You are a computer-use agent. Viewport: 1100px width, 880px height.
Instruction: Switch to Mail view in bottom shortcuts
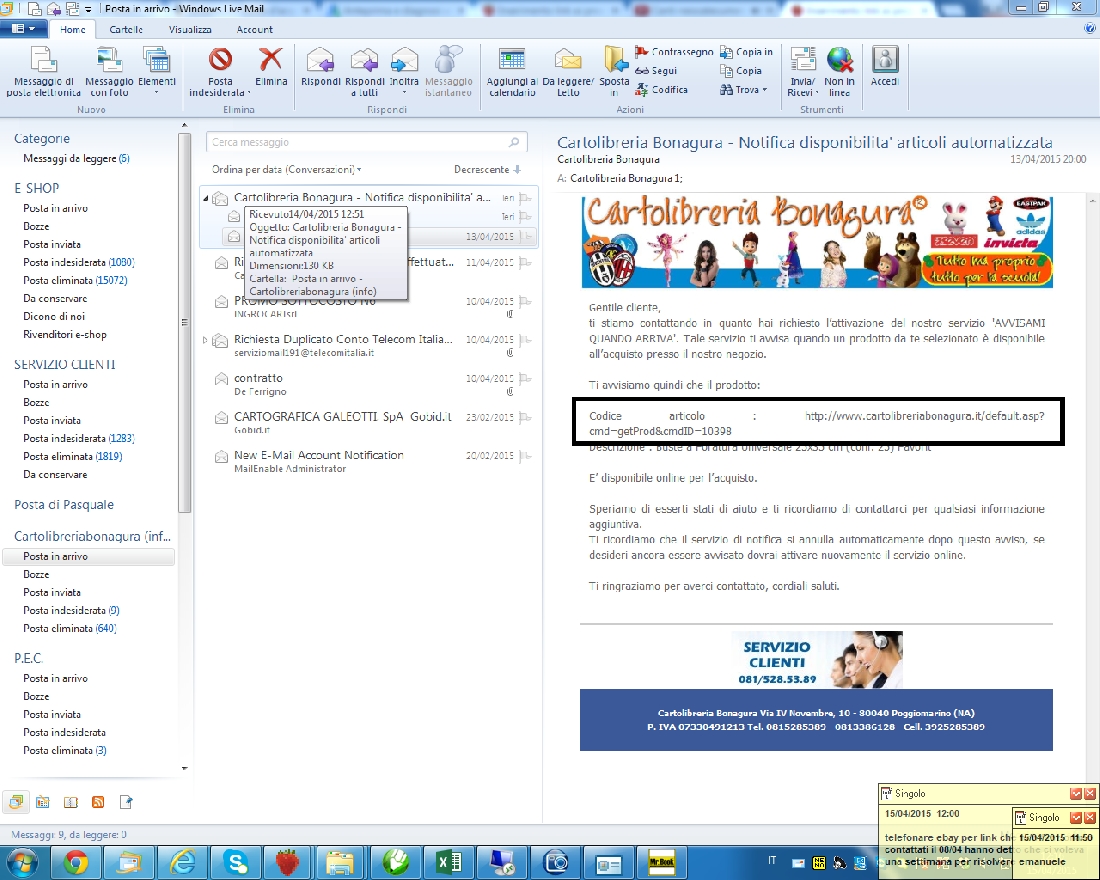tap(15, 801)
